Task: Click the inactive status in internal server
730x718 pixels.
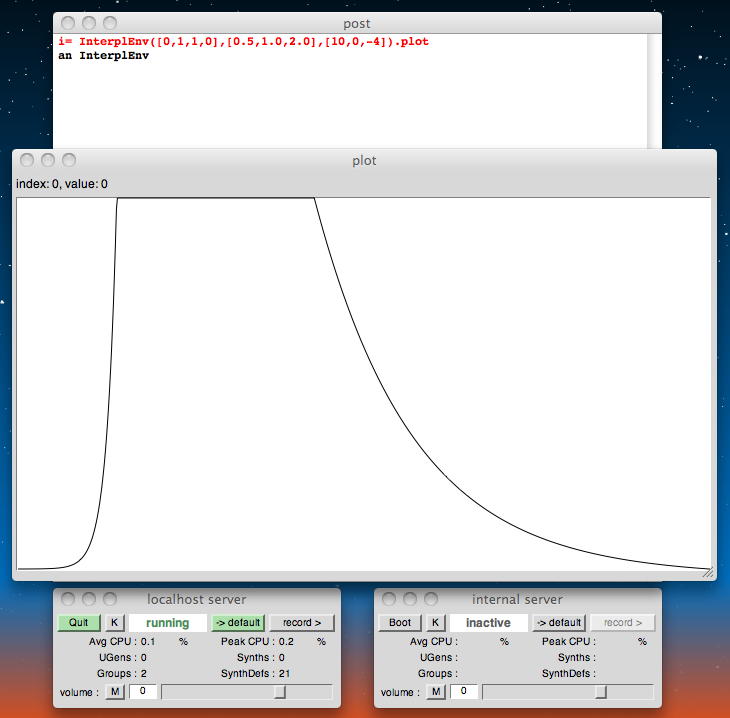Action: (x=488, y=623)
